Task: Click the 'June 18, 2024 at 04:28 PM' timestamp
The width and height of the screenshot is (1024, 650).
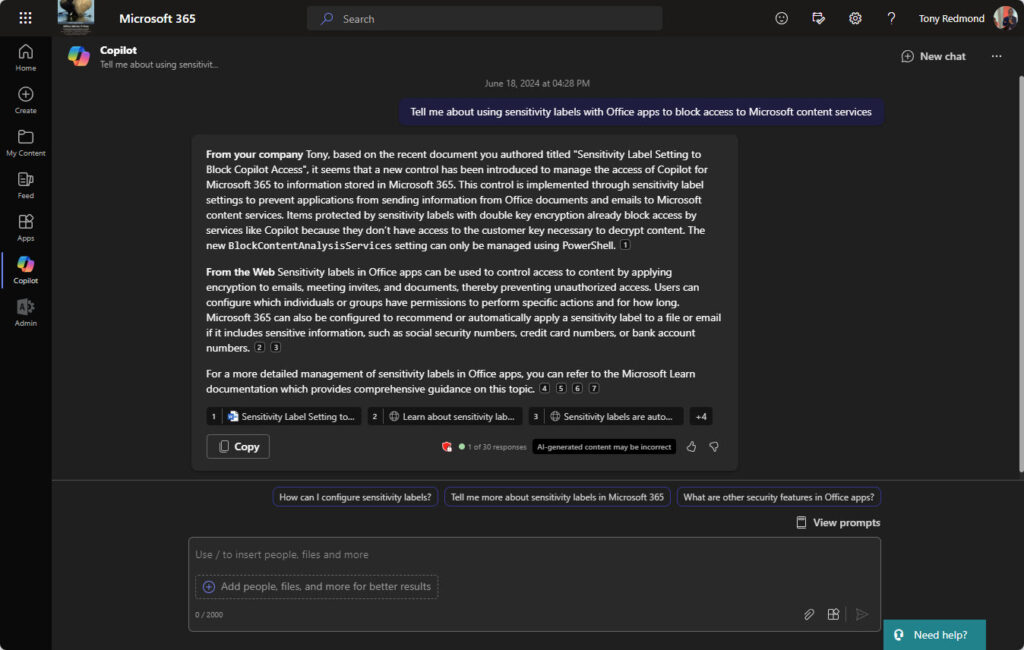Action: coord(537,84)
